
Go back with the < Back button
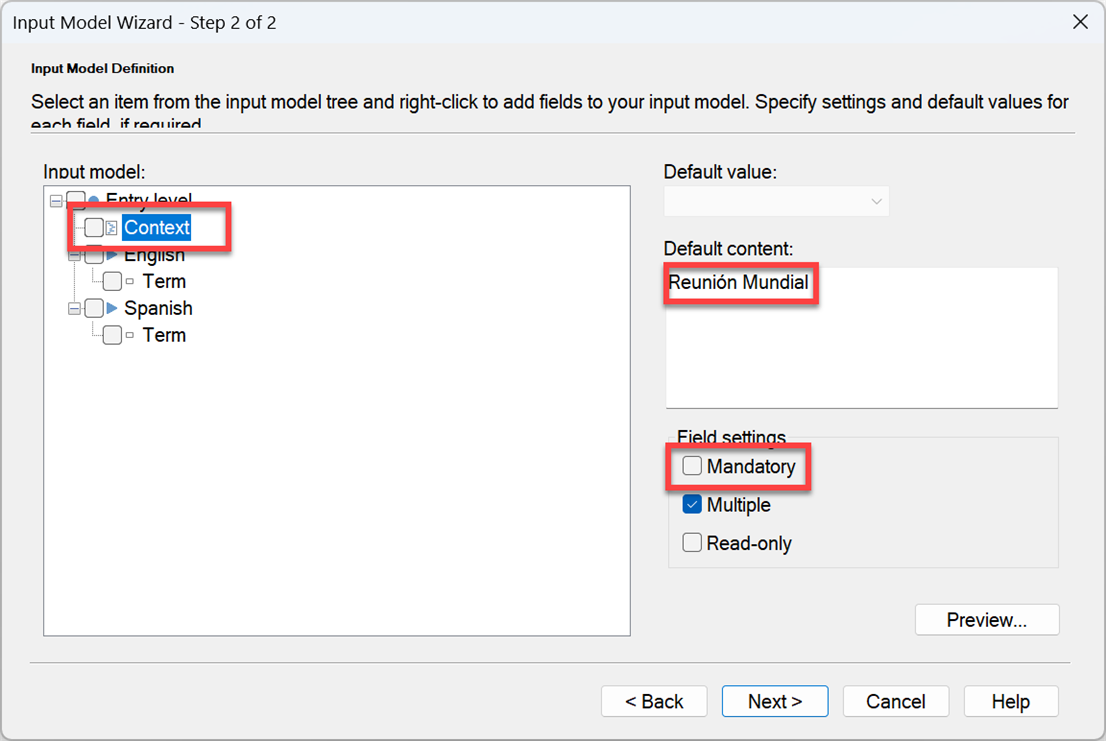pyautogui.click(x=654, y=702)
